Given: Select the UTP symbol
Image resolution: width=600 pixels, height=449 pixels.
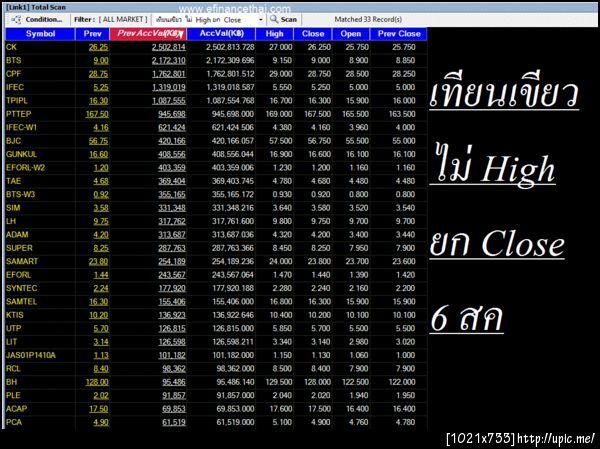Looking at the screenshot, I should [x=13, y=328].
